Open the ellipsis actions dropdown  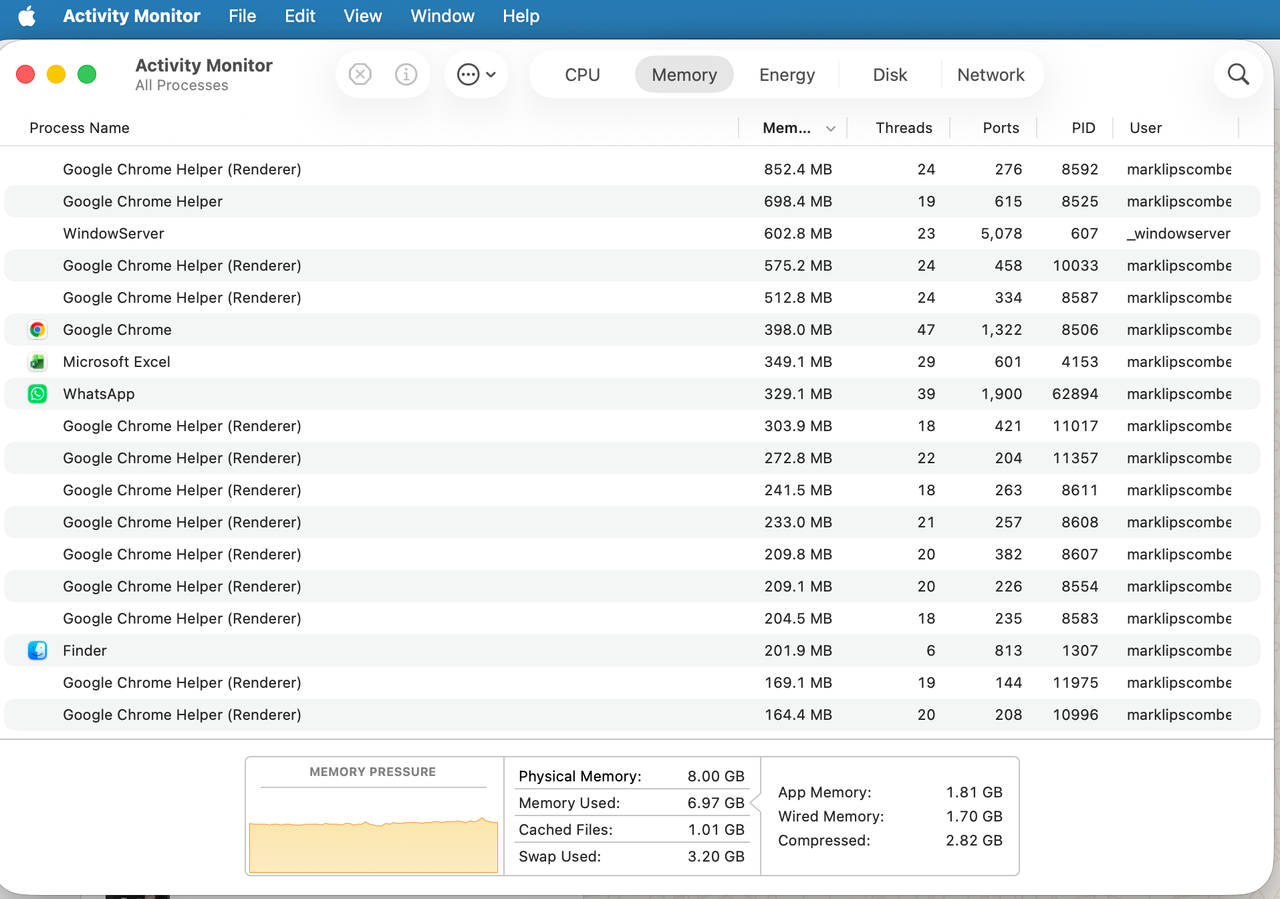pos(476,74)
